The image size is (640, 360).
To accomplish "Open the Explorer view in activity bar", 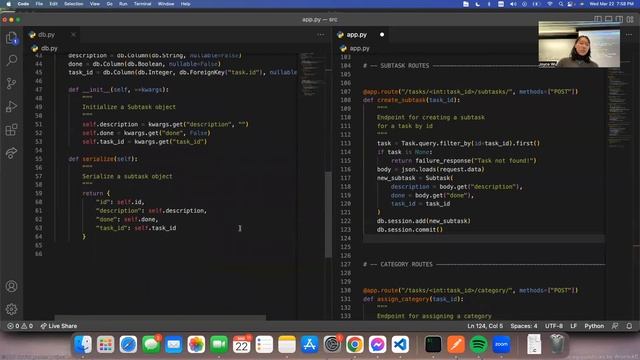I will pyautogui.click(x=11, y=38).
